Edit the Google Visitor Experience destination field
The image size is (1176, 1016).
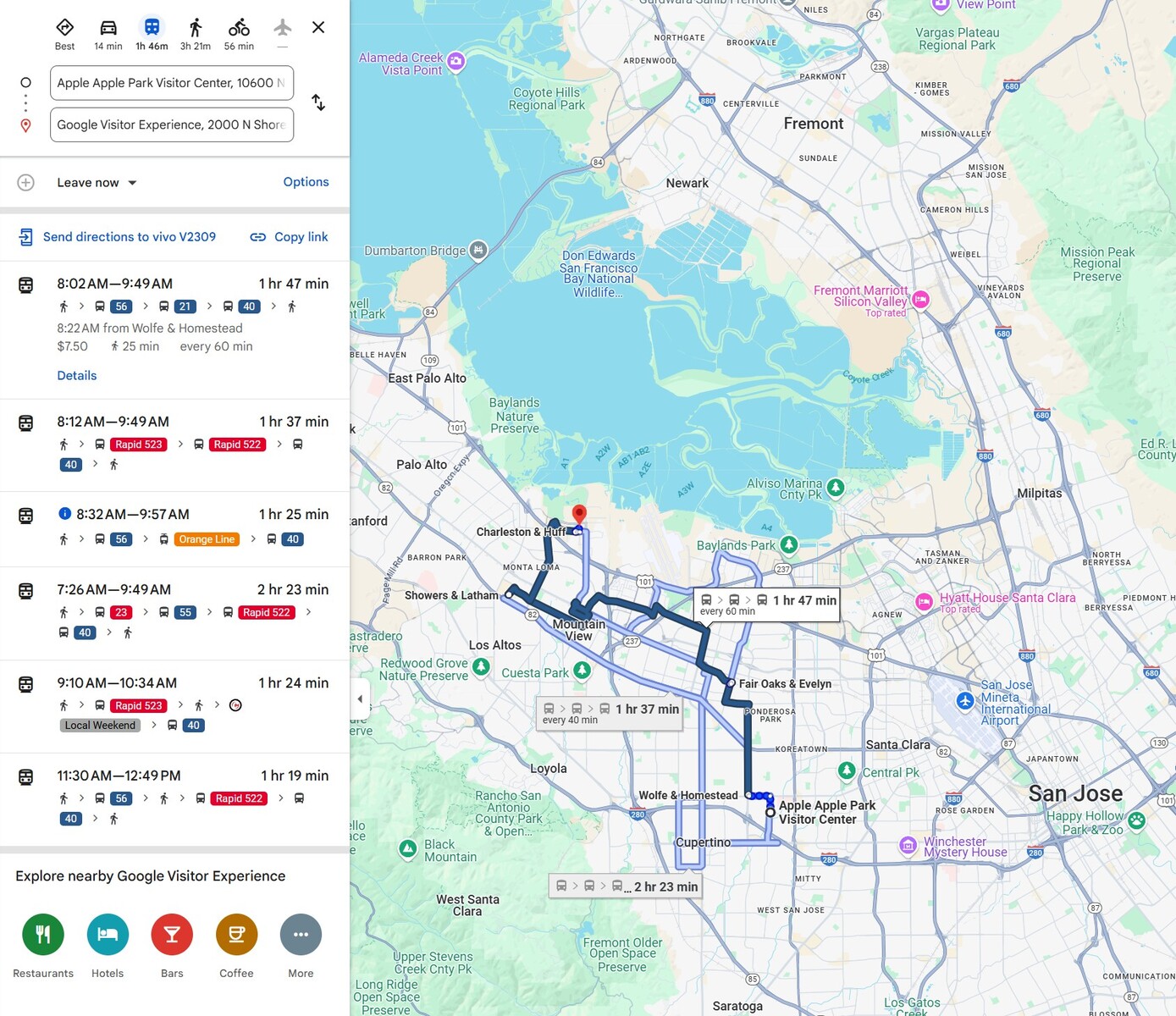click(x=172, y=124)
